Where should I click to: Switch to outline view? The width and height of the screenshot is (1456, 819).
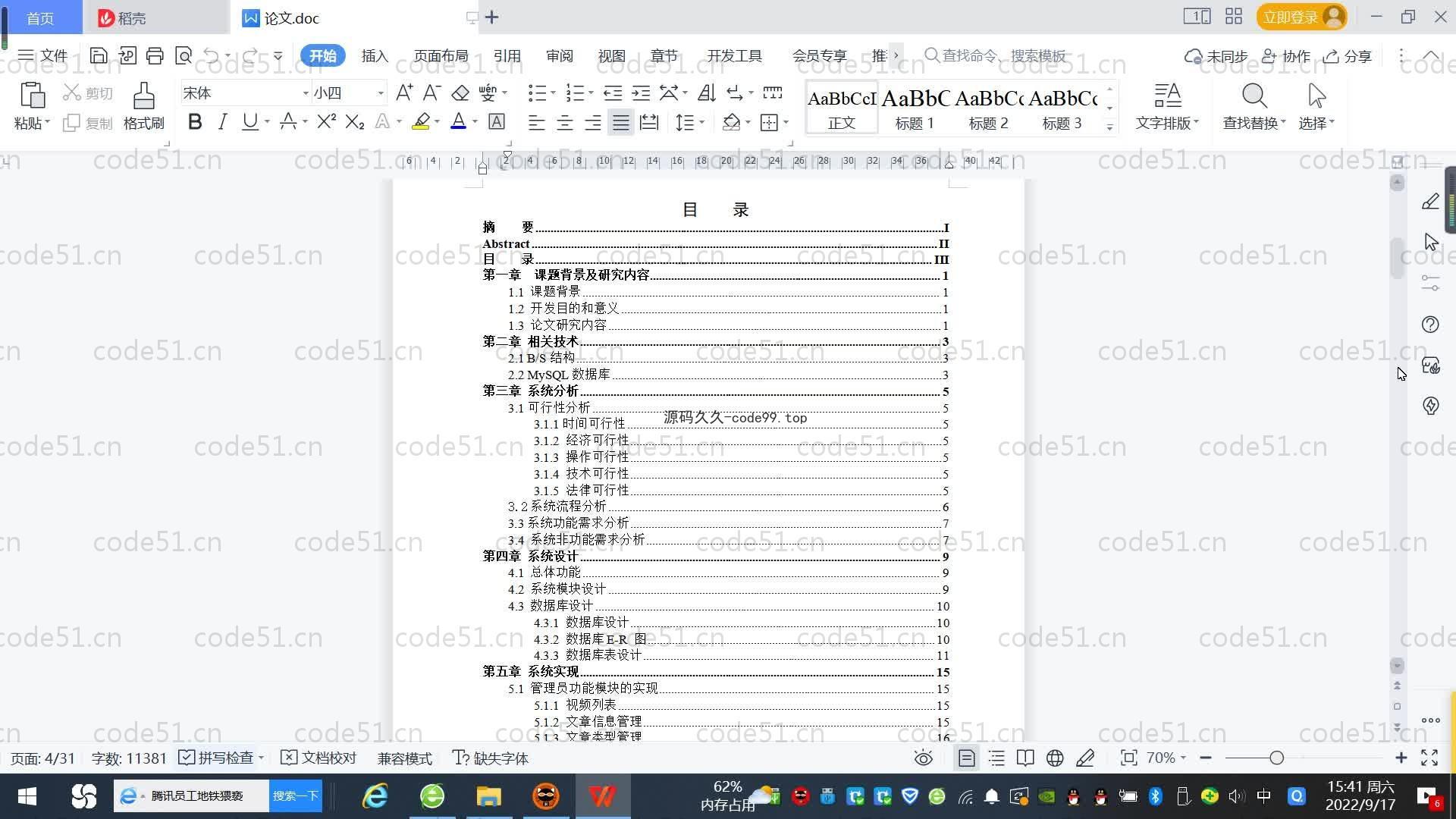point(996,758)
